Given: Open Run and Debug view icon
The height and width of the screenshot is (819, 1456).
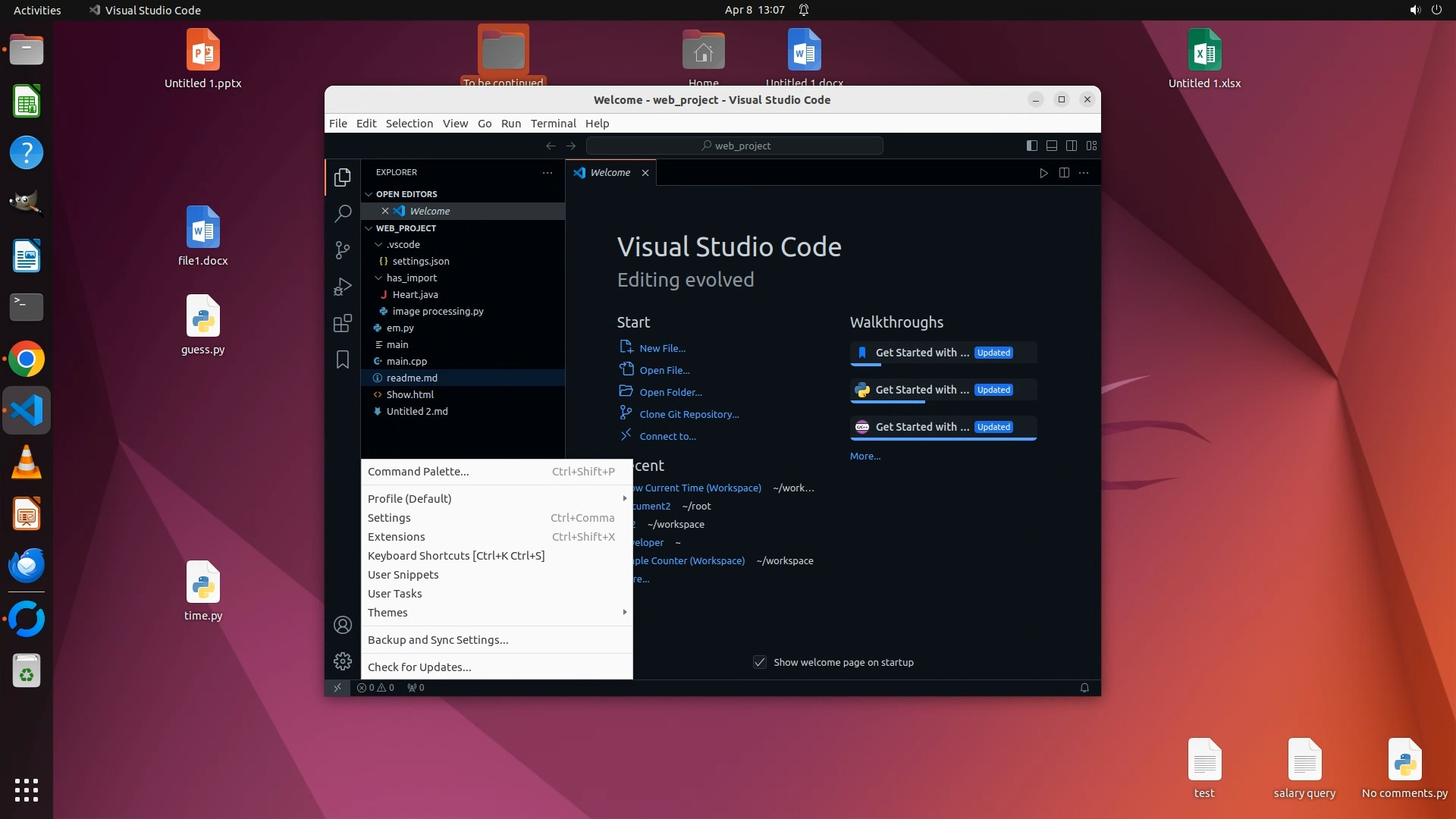Looking at the screenshot, I should pyautogui.click(x=343, y=287).
